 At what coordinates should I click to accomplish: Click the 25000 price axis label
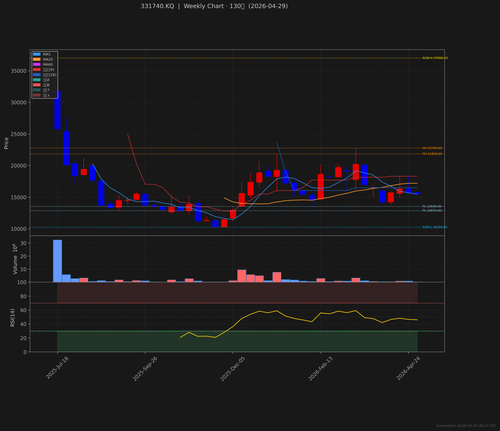pyautogui.click(x=18, y=134)
